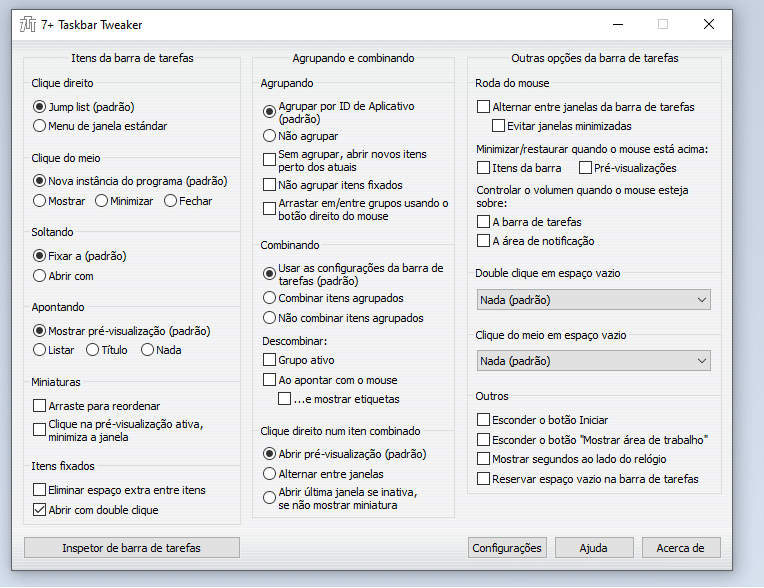Image resolution: width=764 pixels, height=588 pixels.
Task: Click the 'Configurações' button
Action: 507,547
